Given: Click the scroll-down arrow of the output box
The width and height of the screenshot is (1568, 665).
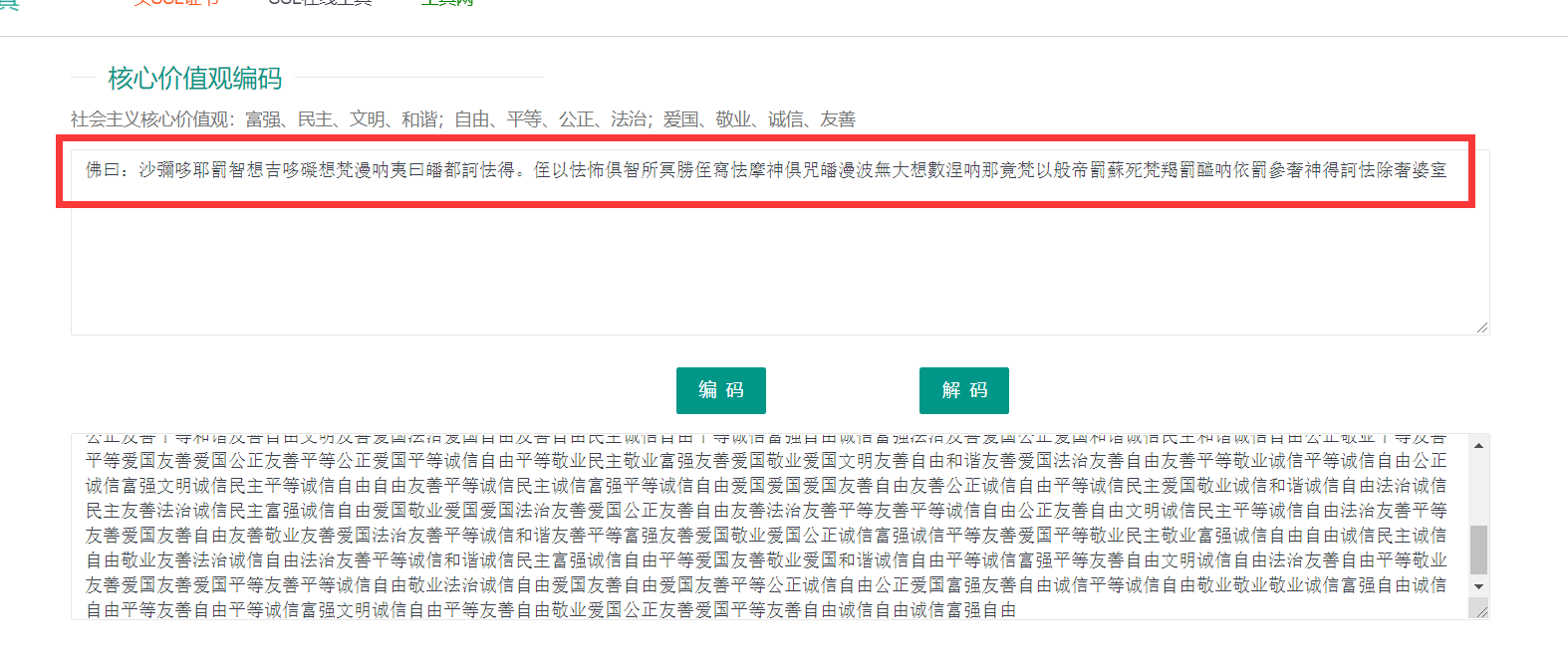Looking at the screenshot, I should (1478, 586).
